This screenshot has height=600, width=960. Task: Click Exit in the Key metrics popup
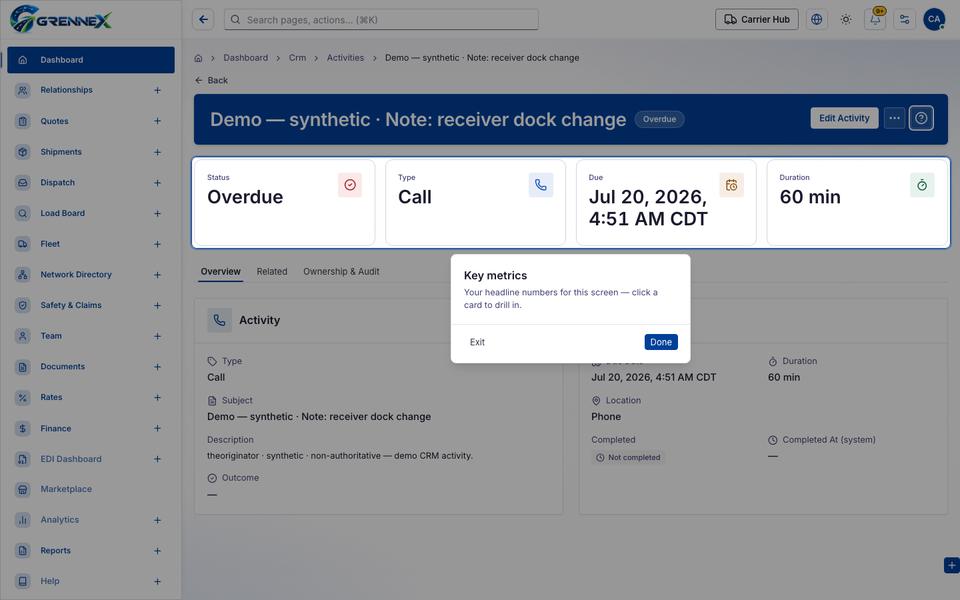[x=477, y=342]
